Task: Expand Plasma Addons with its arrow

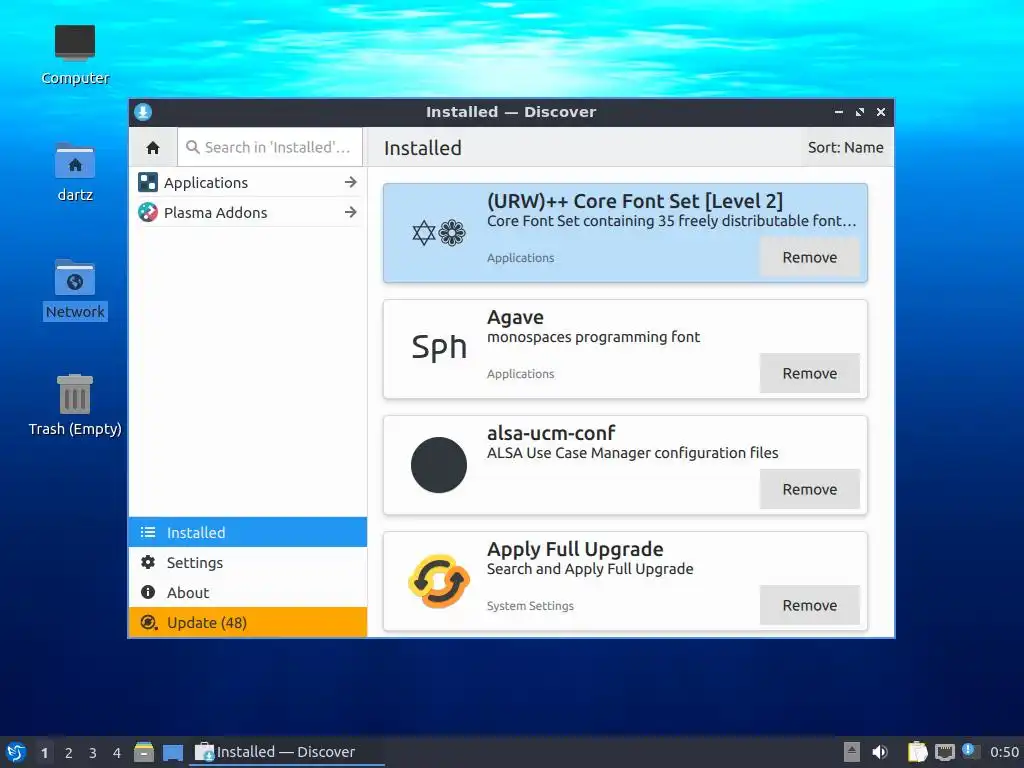Action: click(x=351, y=212)
